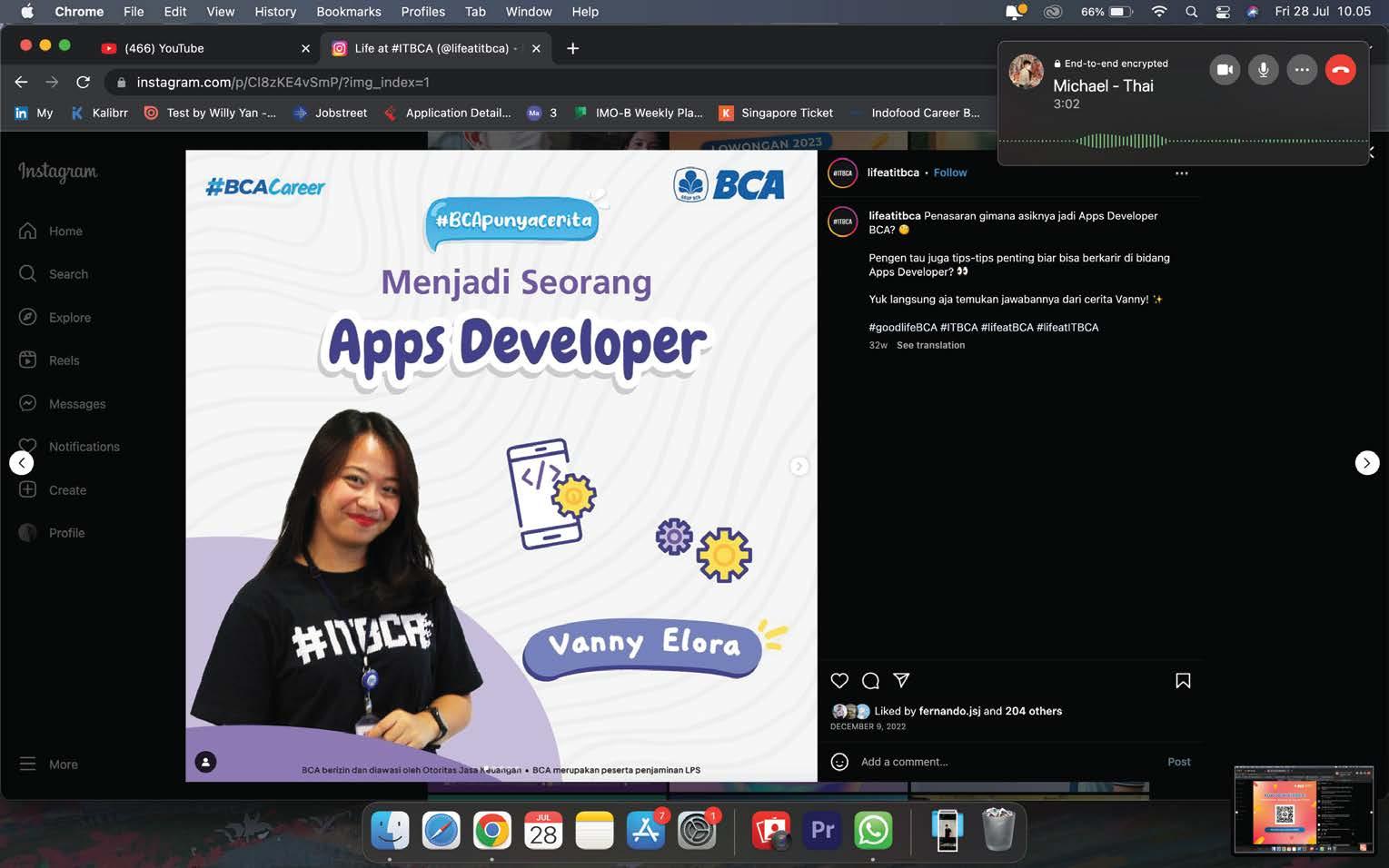Open fernando.jsj profile link

point(949,711)
